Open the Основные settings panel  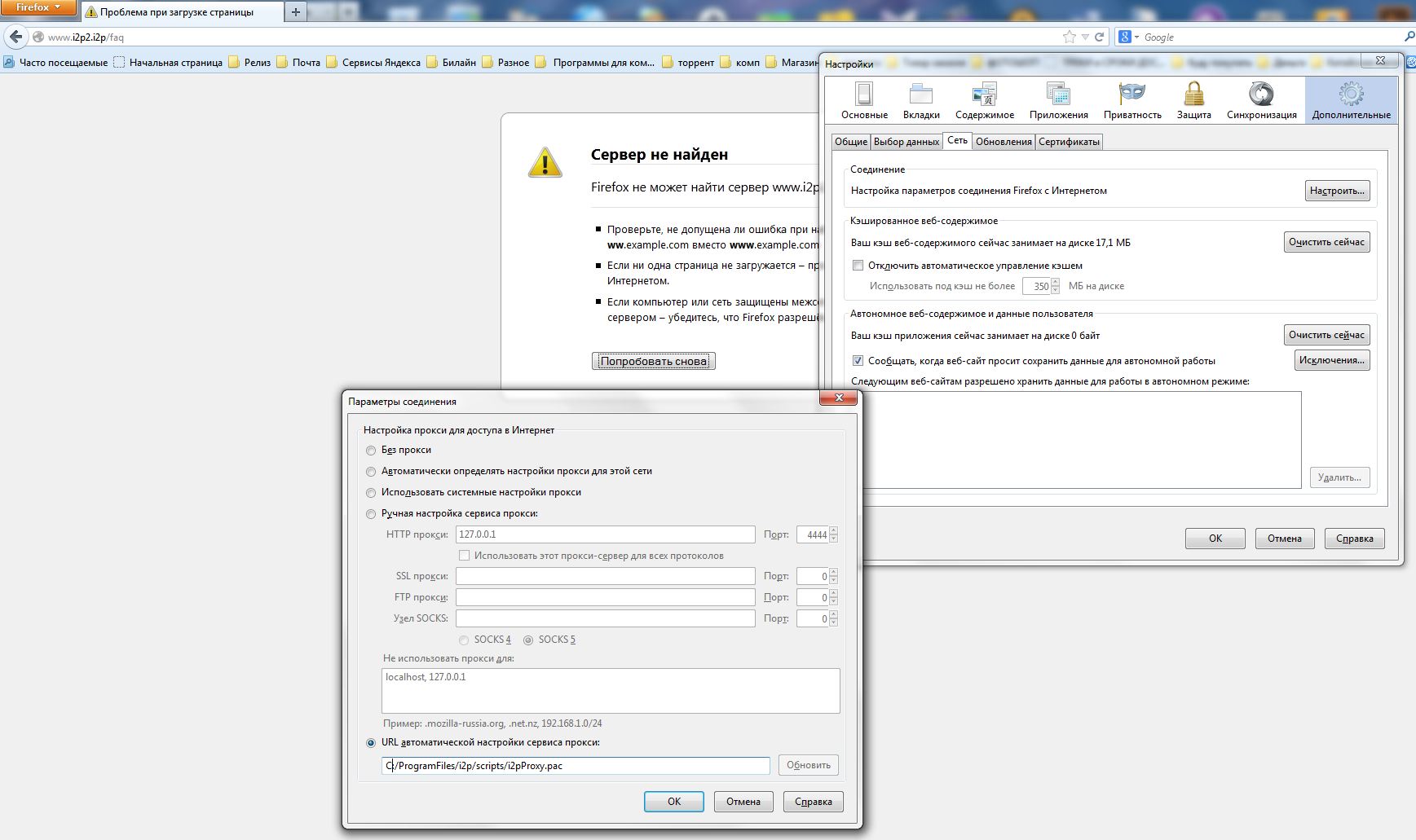tap(864, 101)
